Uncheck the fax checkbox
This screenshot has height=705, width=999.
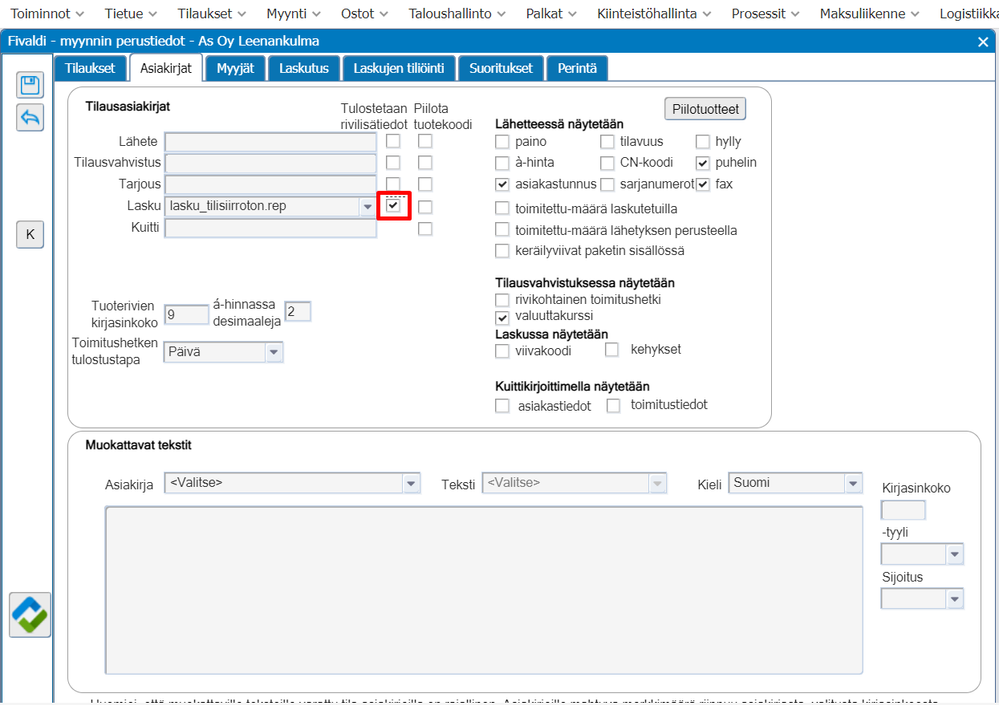coord(703,185)
